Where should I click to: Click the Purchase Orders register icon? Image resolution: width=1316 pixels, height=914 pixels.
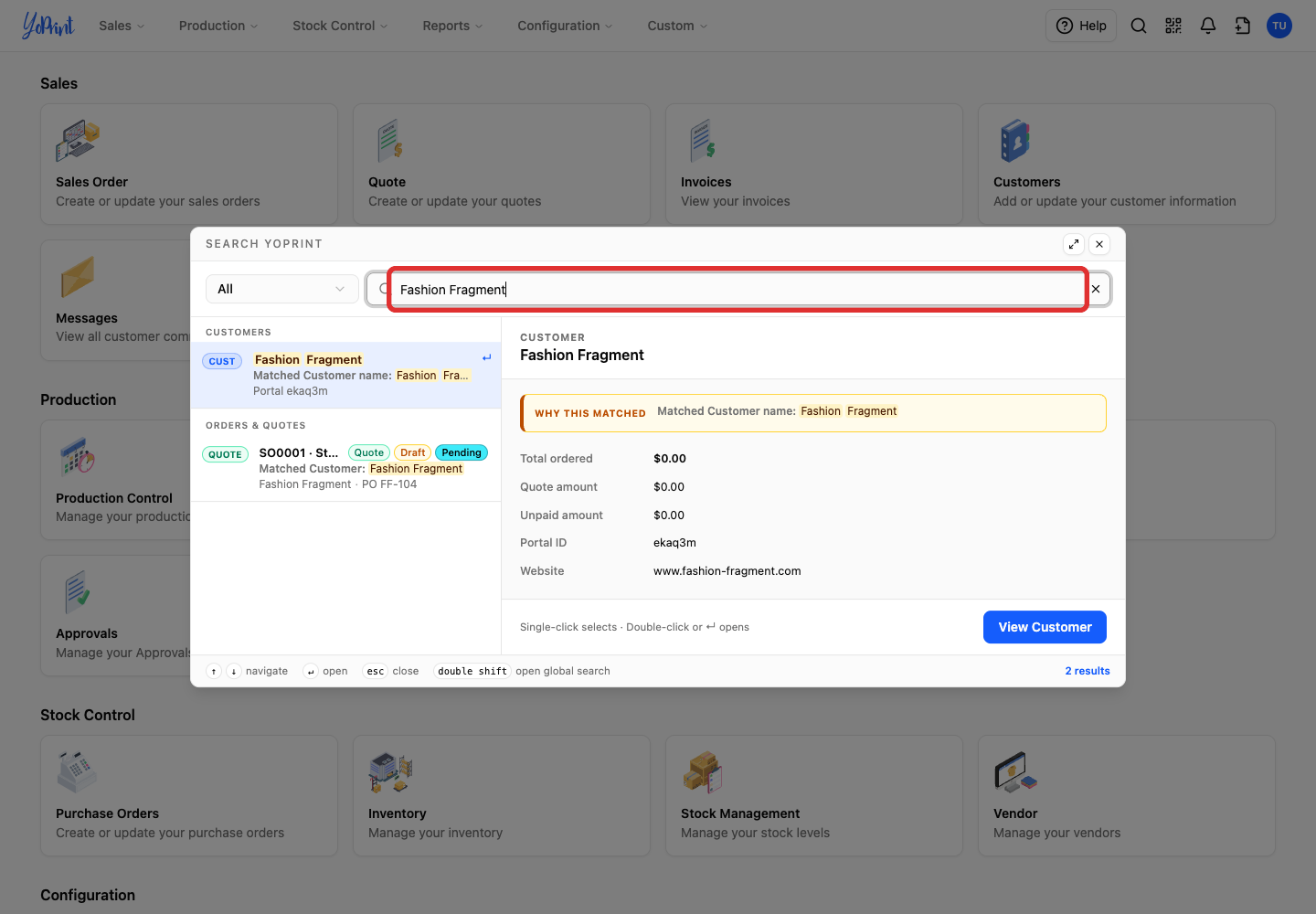[77, 772]
